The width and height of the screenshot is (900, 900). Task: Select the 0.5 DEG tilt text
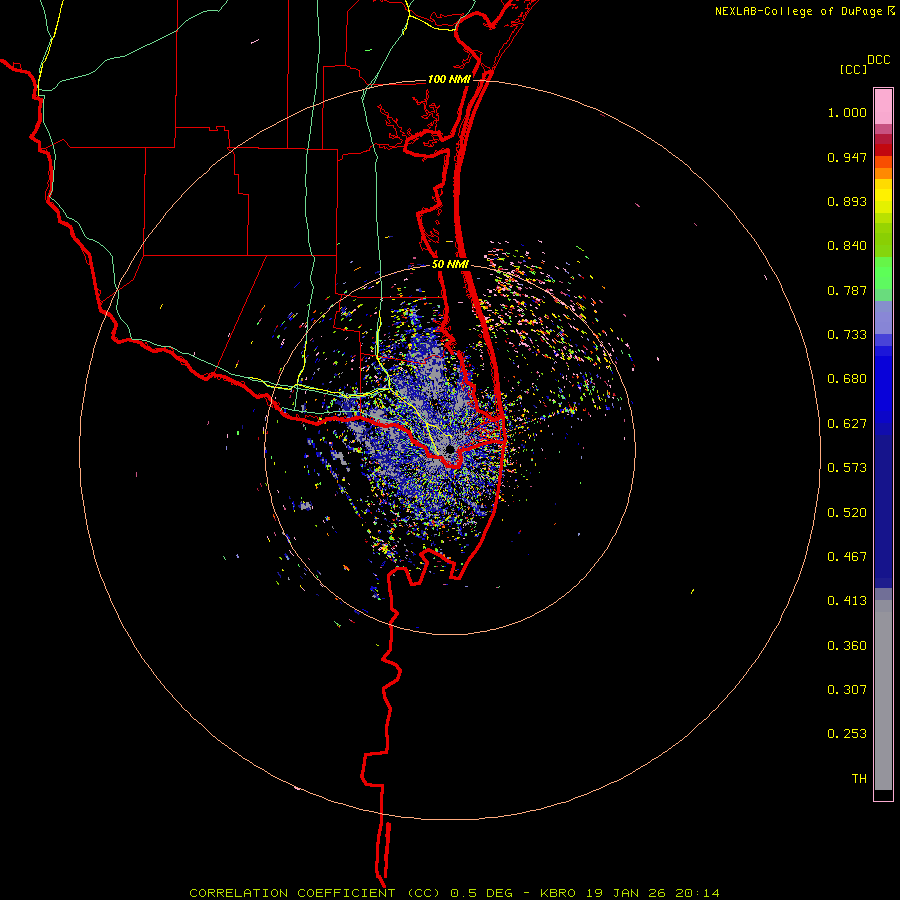tap(482, 893)
